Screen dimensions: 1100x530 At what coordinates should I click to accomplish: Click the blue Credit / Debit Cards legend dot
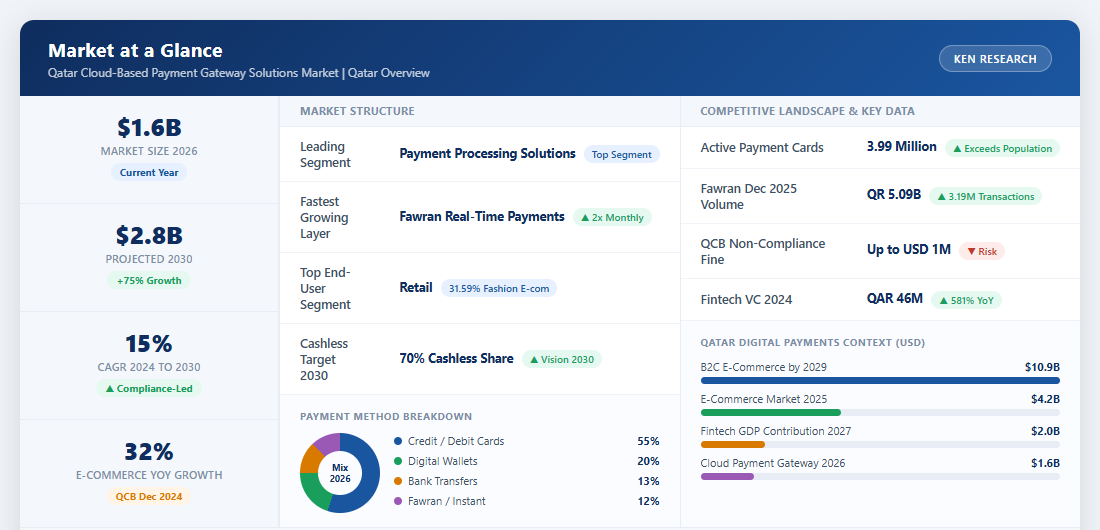pos(398,442)
